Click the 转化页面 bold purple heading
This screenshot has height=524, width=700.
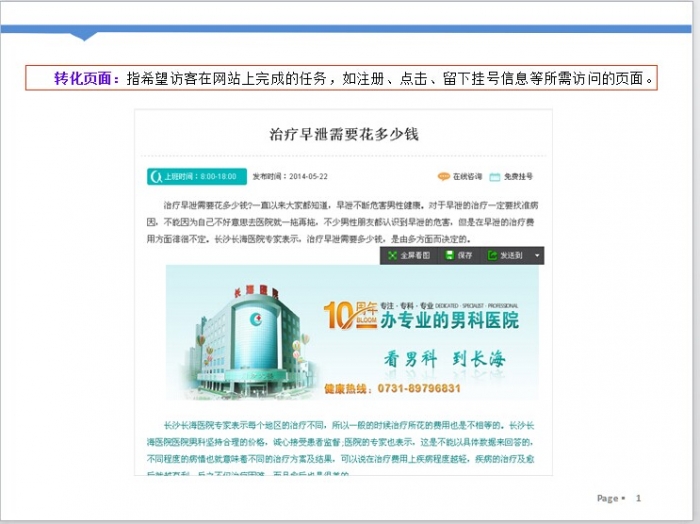click(87, 78)
